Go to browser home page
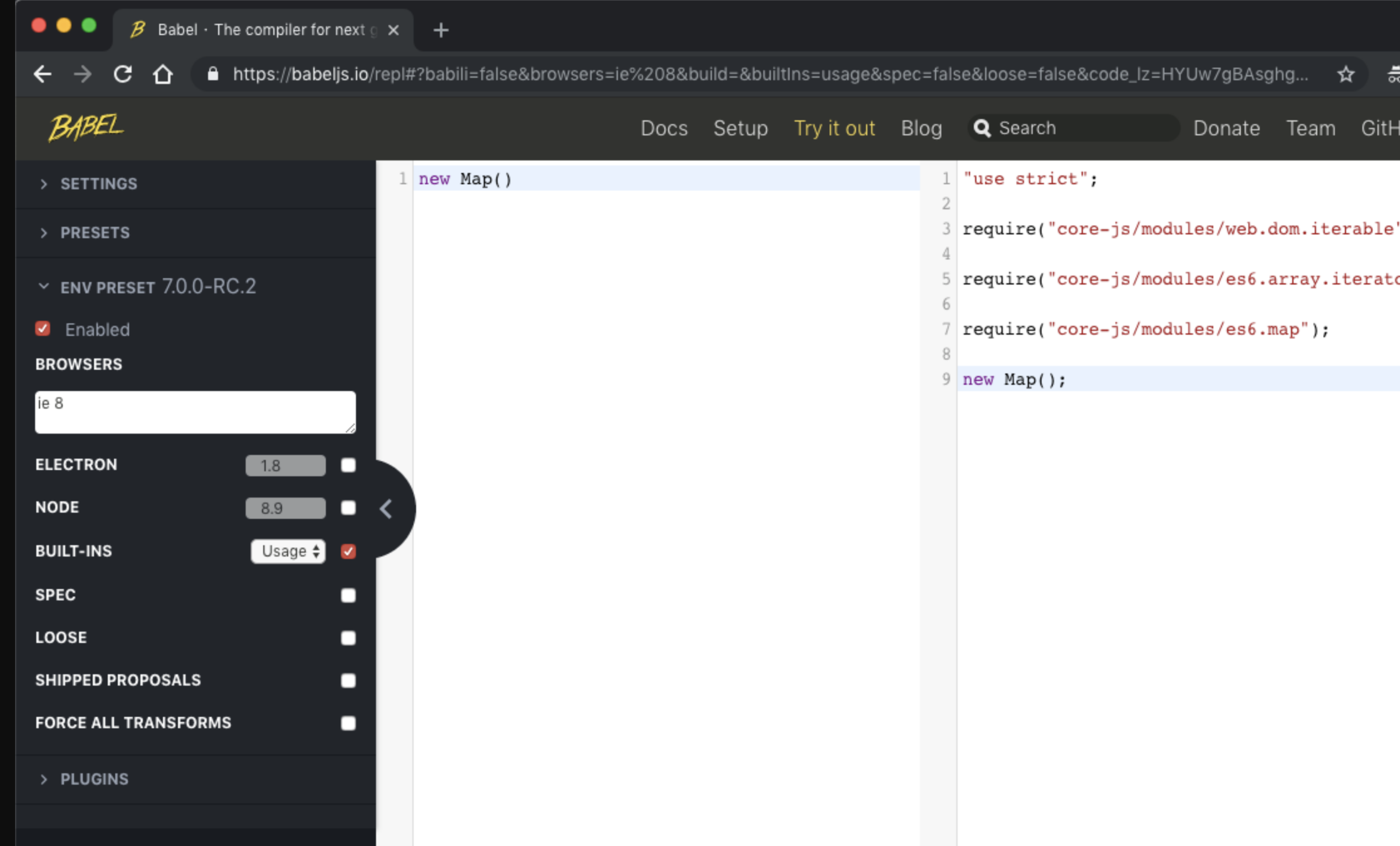1400x846 pixels. [163, 75]
